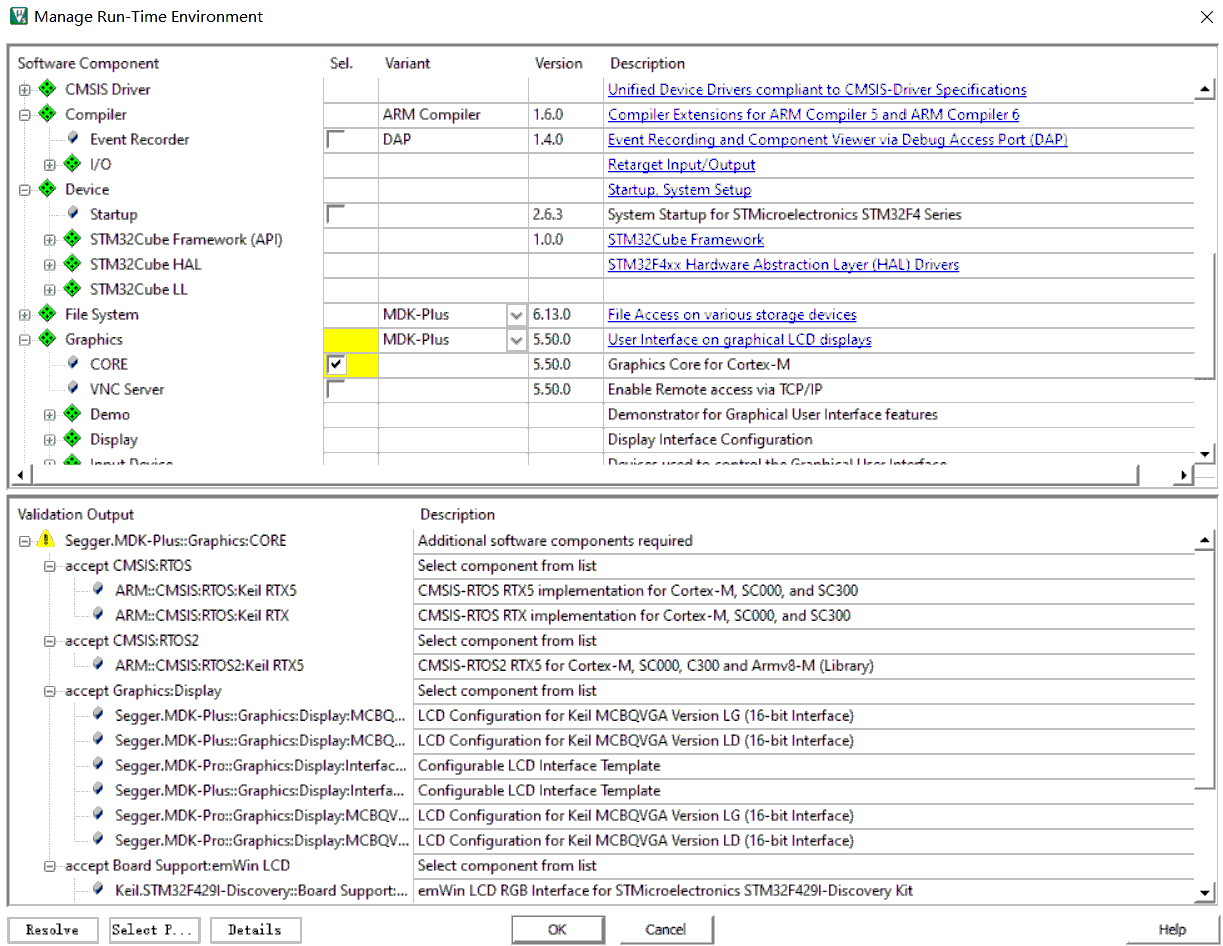The image size is (1223, 946).
Task: Open the Event Recording and Component Viewer link
Action: 838,140
